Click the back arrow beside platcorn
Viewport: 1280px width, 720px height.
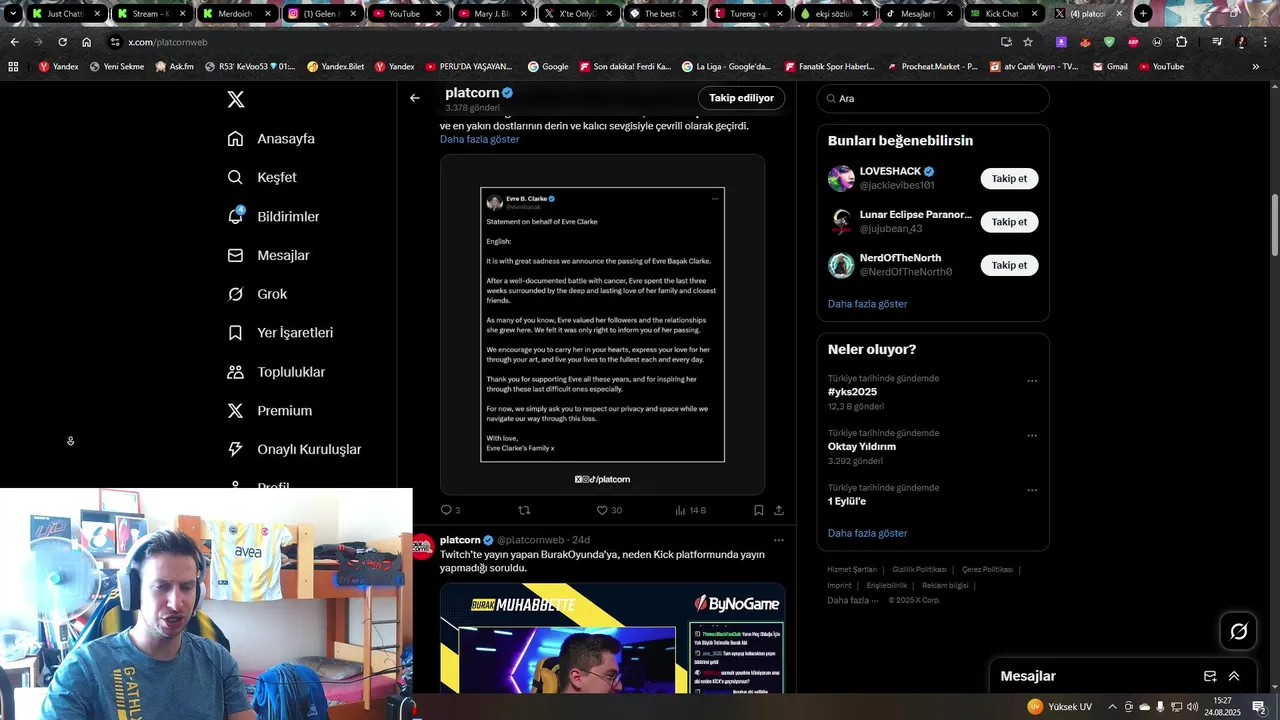pos(415,98)
